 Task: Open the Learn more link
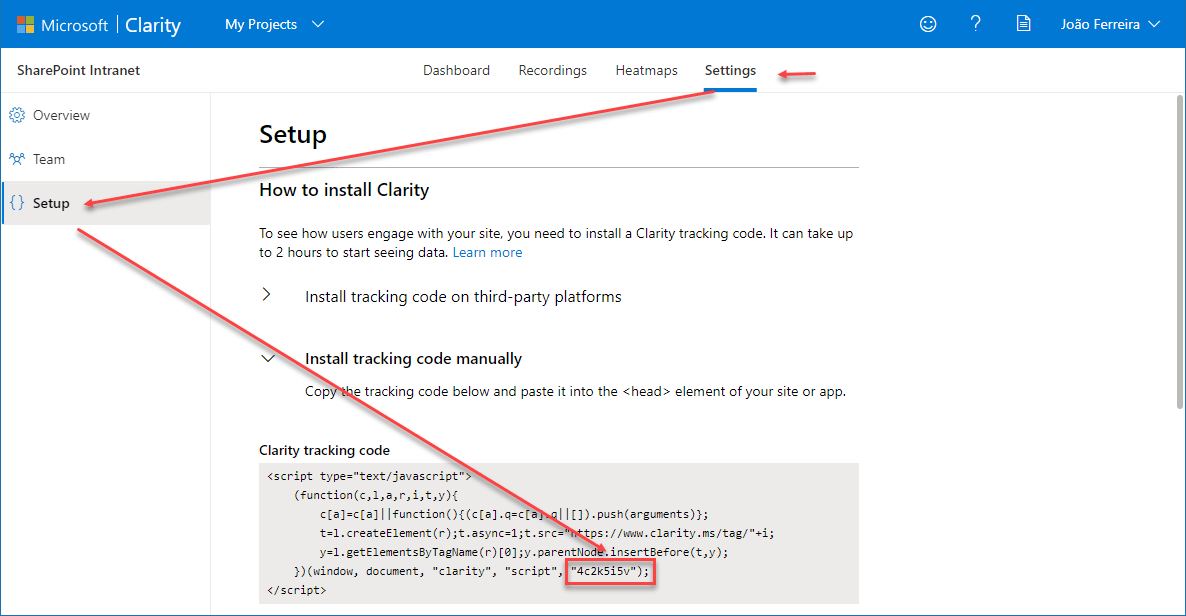pyautogui.click(x=487, y=252)
